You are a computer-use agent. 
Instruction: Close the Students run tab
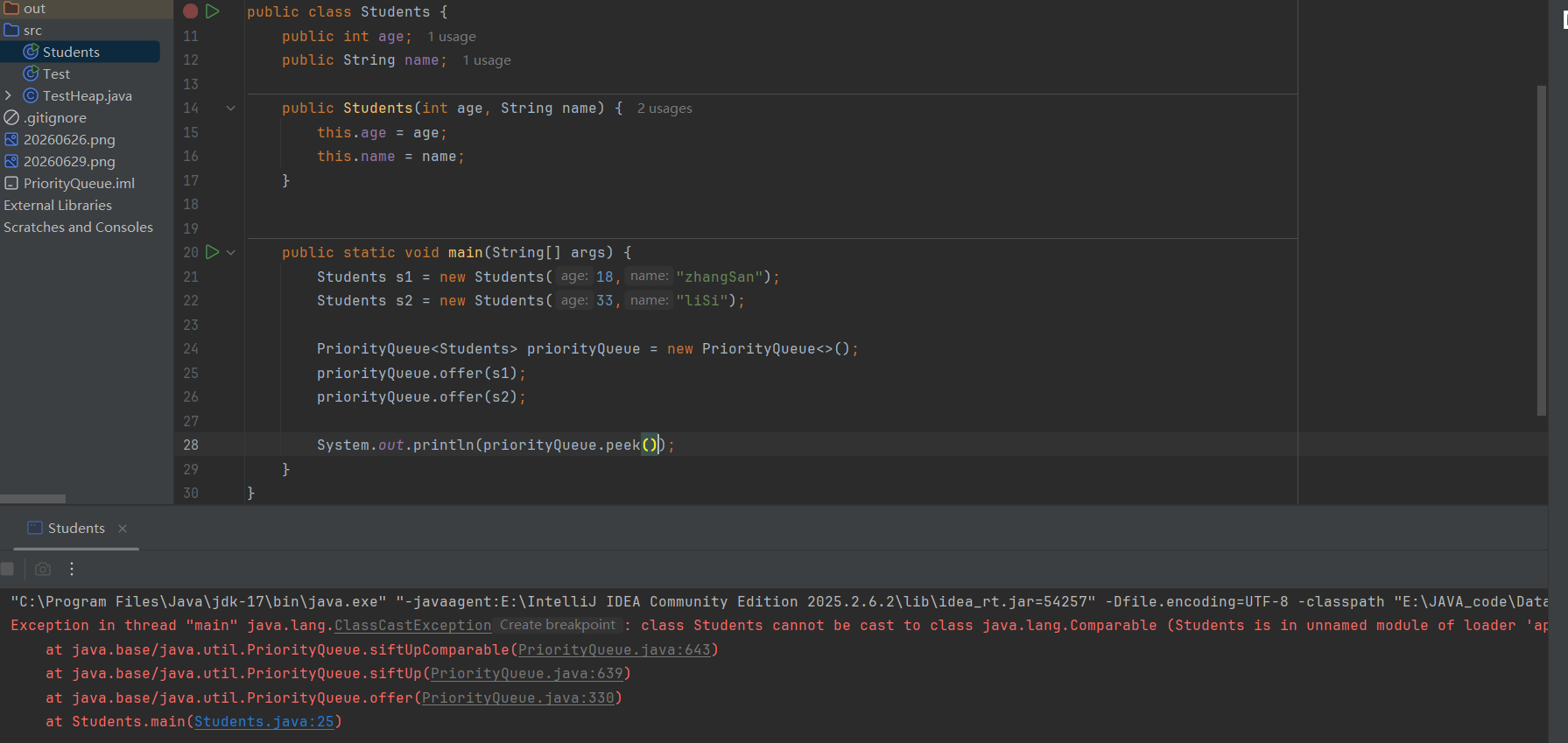click(123, 529)
